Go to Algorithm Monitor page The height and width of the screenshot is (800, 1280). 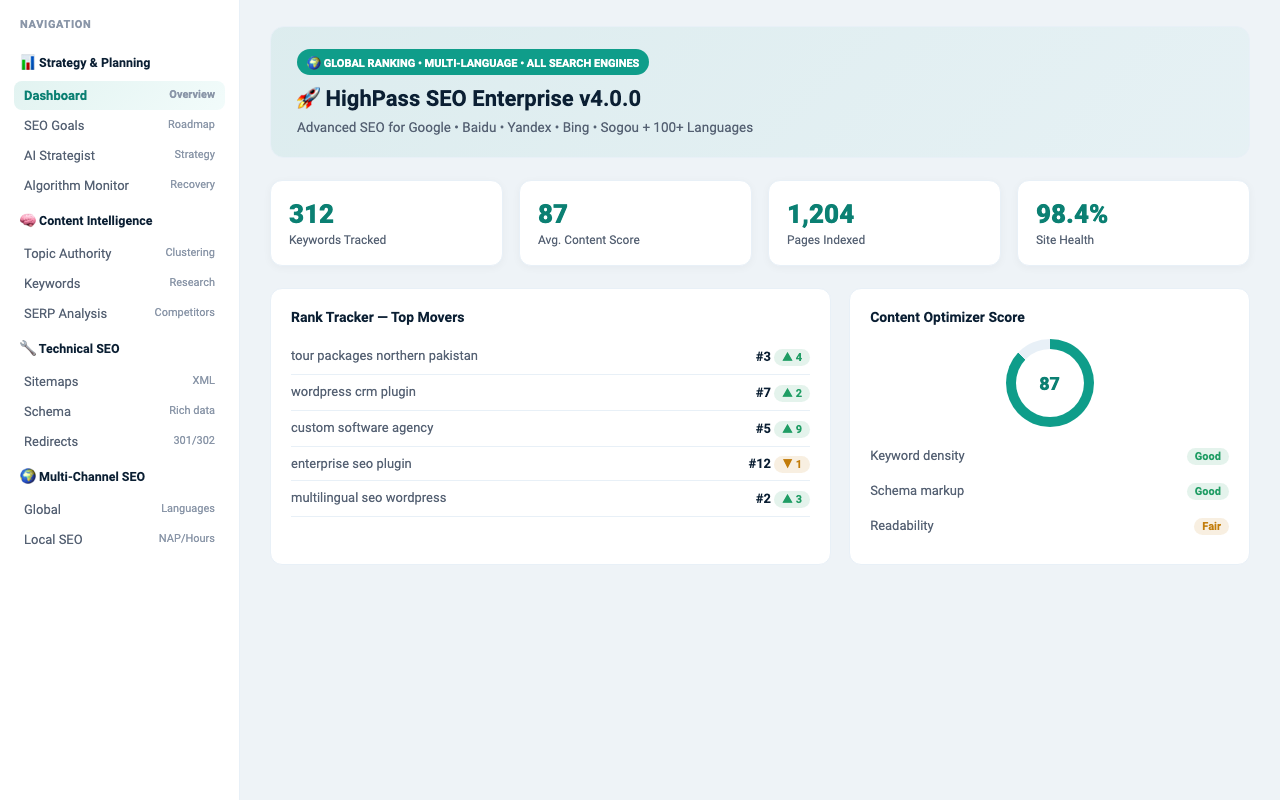coord(119,185)
